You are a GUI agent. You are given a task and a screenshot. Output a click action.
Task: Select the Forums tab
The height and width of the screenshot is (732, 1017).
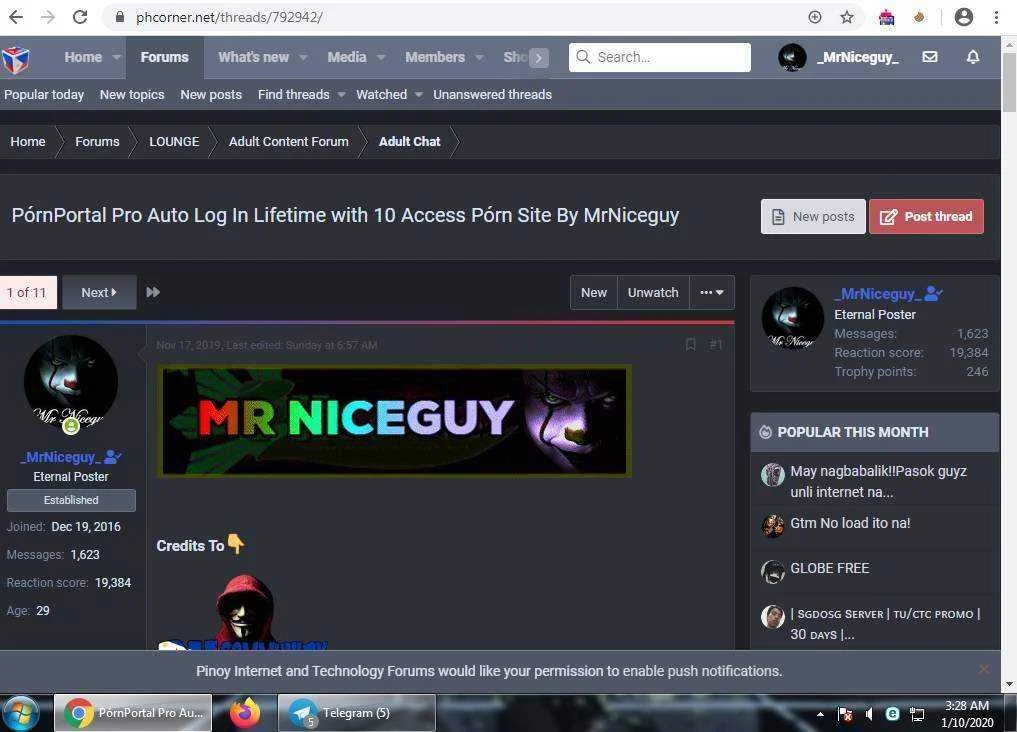[165, 57]
